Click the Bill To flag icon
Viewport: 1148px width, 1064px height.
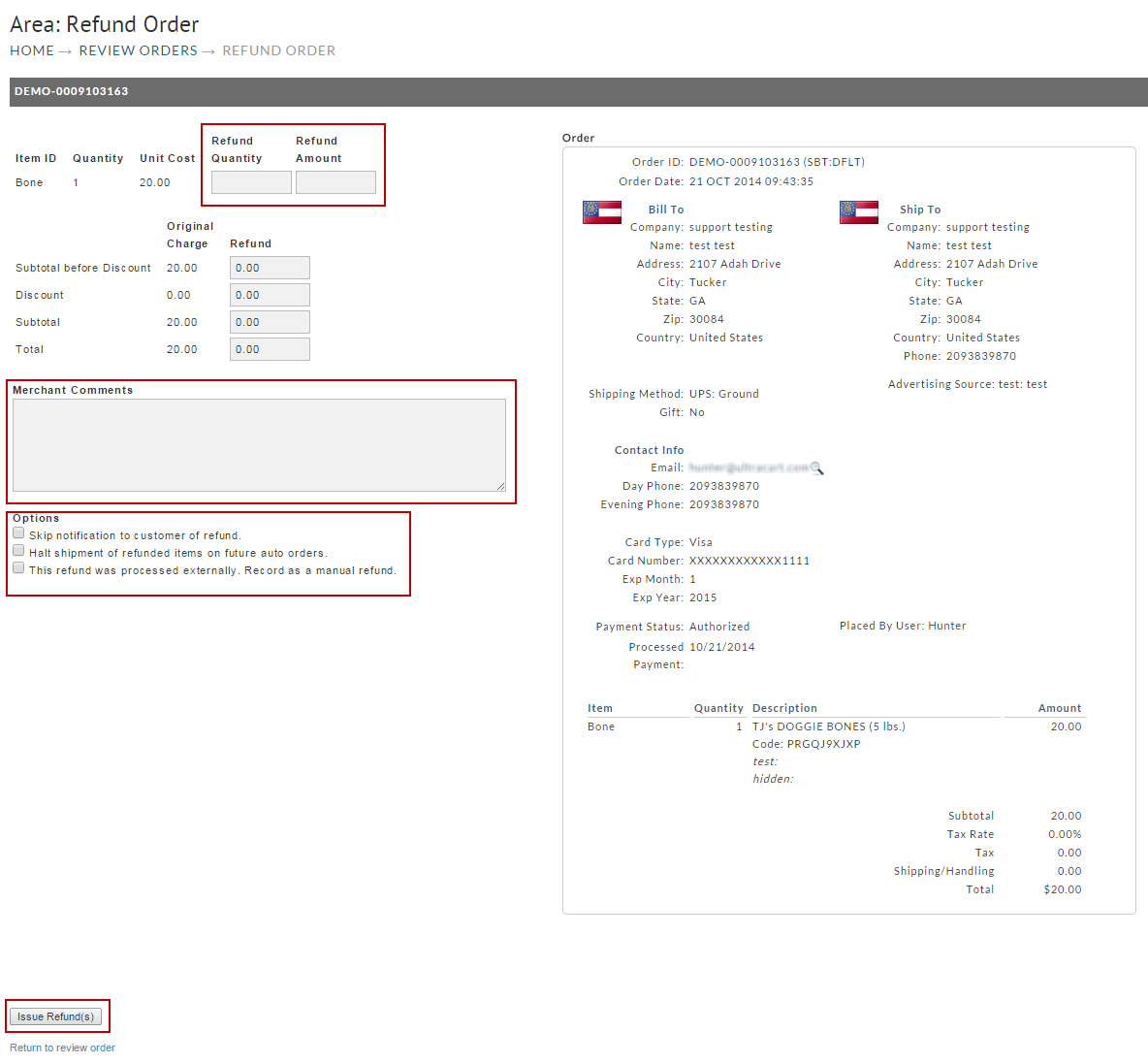(602, 212)
